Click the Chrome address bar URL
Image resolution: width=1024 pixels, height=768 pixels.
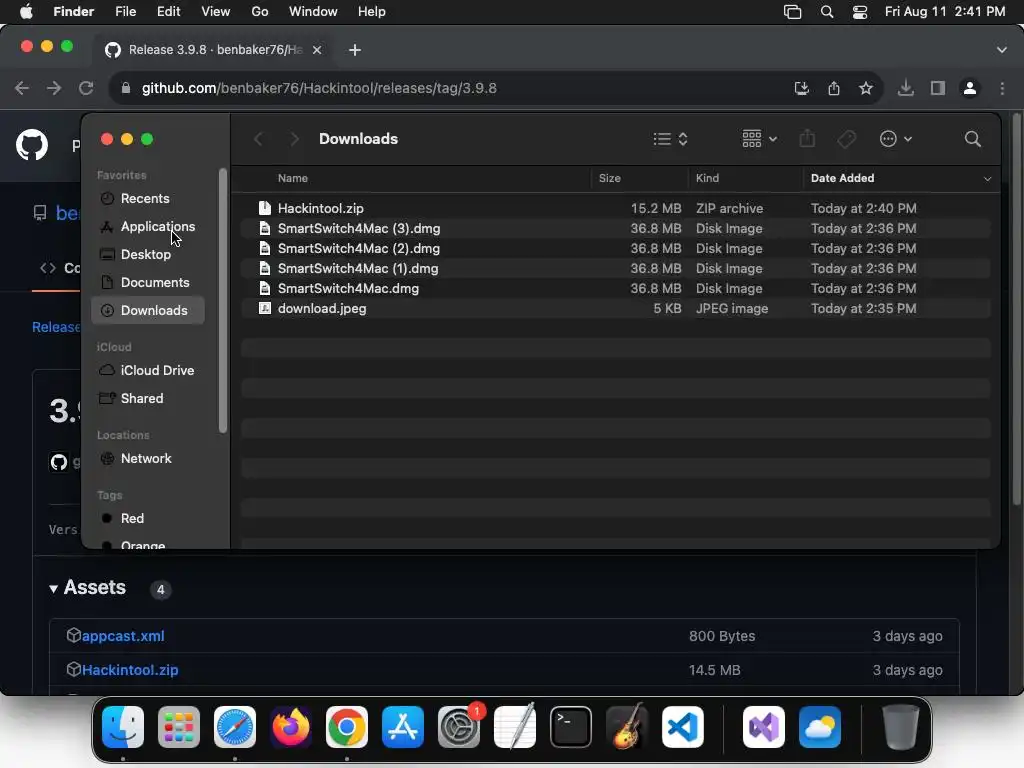coord(319,88)
